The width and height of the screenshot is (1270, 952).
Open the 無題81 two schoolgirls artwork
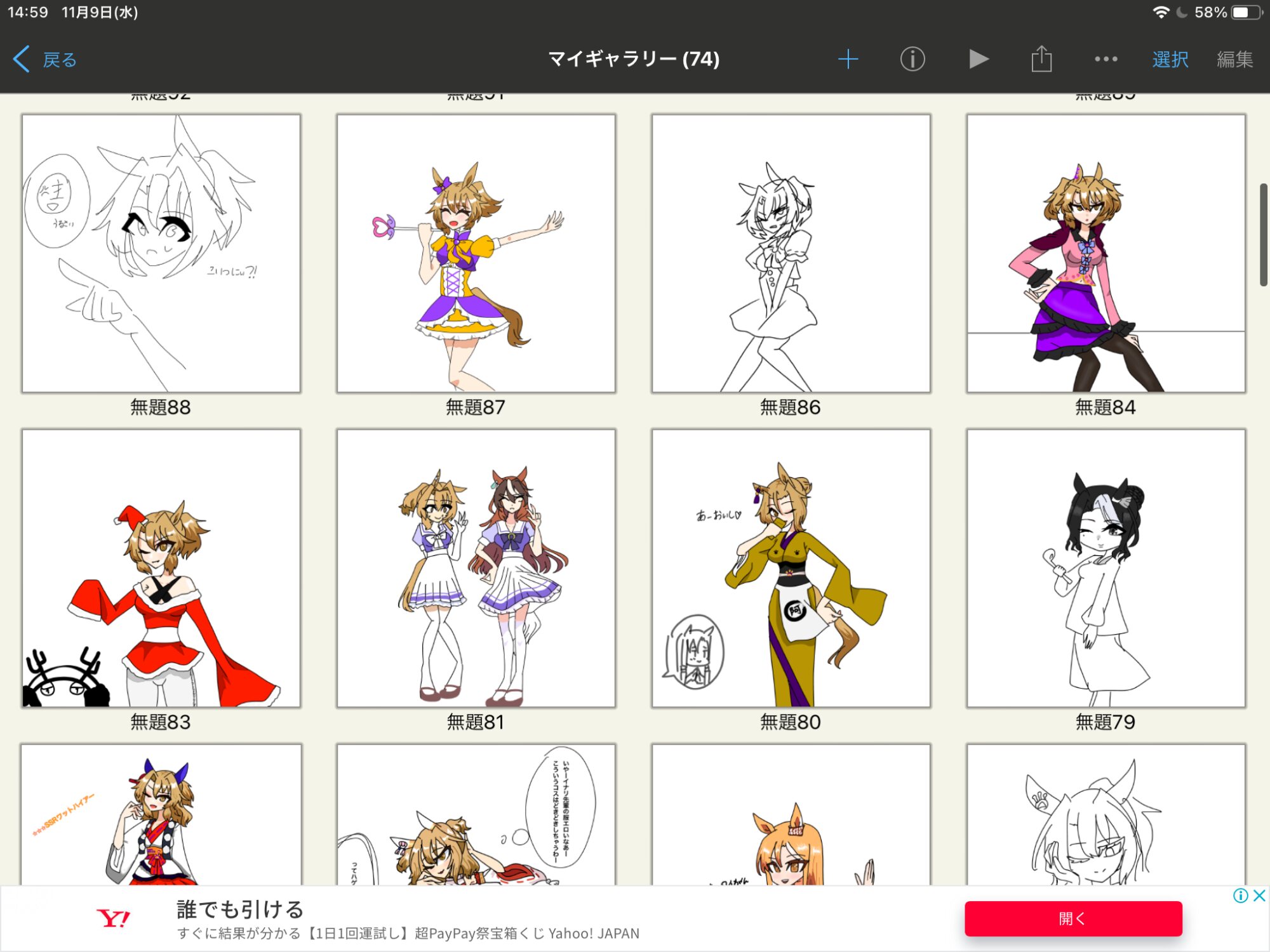[476, 568]
